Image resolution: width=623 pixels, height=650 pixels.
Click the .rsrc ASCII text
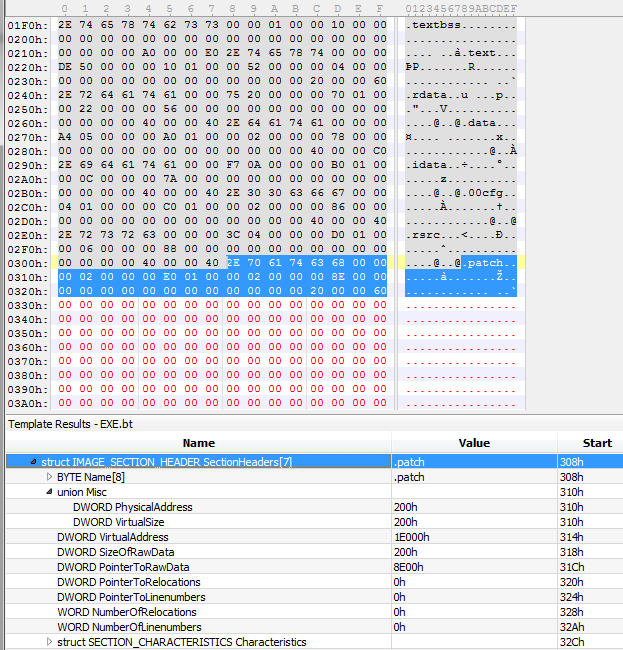click(x=422, y=235)
